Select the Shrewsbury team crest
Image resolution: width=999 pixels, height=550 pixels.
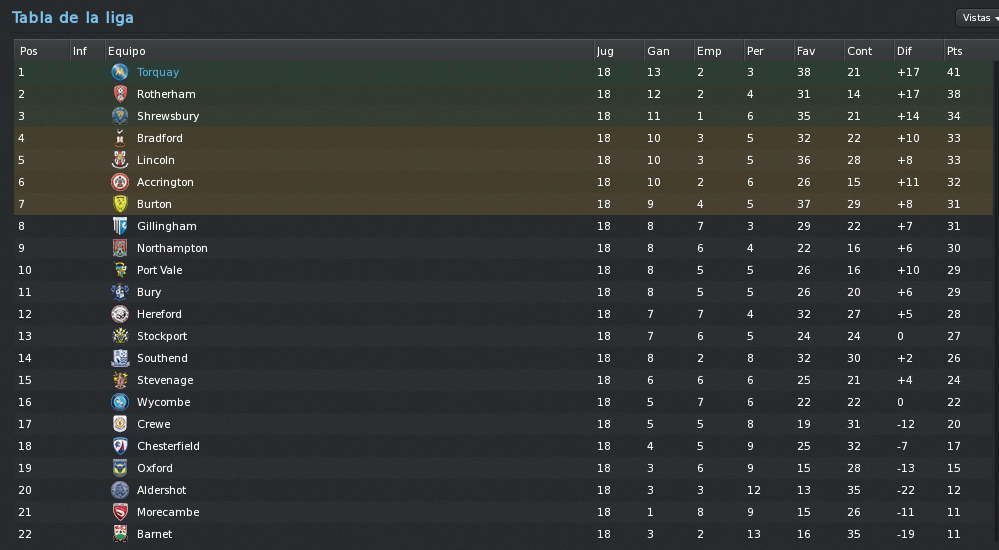120,116
